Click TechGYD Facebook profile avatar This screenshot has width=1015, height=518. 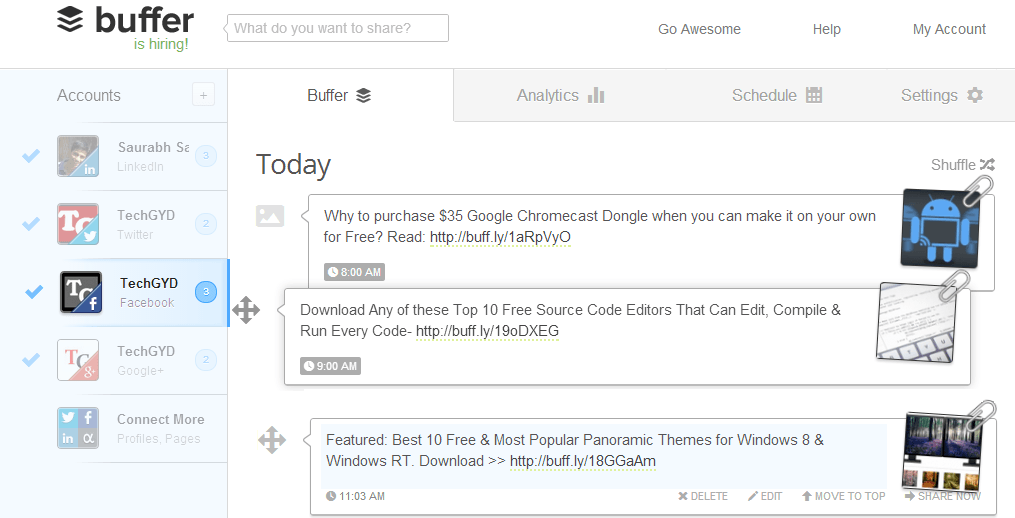coord(81,292)
